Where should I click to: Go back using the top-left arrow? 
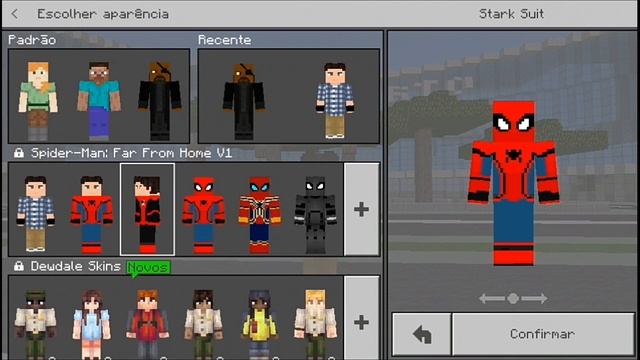point(15,14)
